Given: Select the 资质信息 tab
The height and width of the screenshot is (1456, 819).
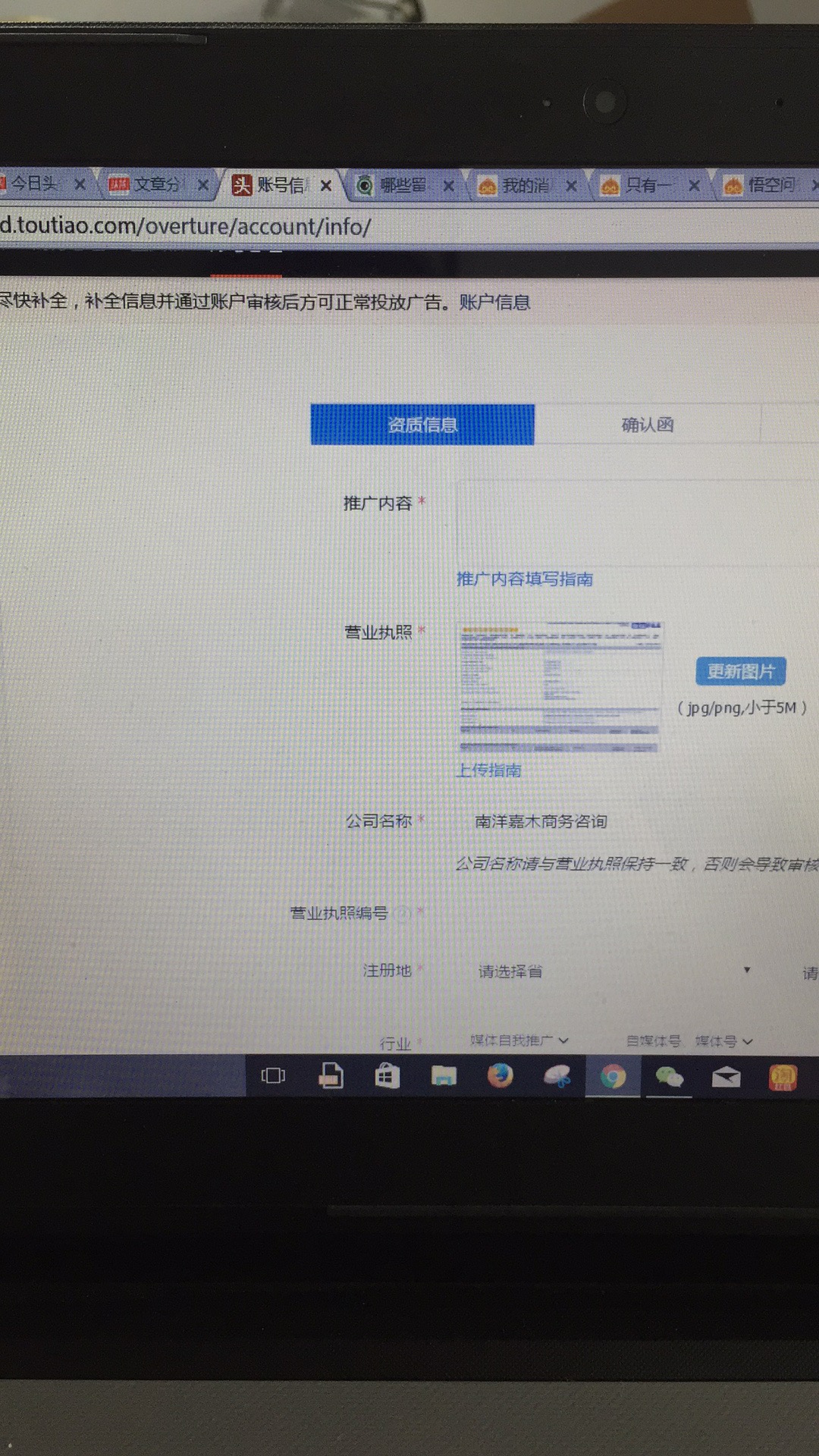Looking at the screenshot, I should pyautogui.click(x=422, y=425).
